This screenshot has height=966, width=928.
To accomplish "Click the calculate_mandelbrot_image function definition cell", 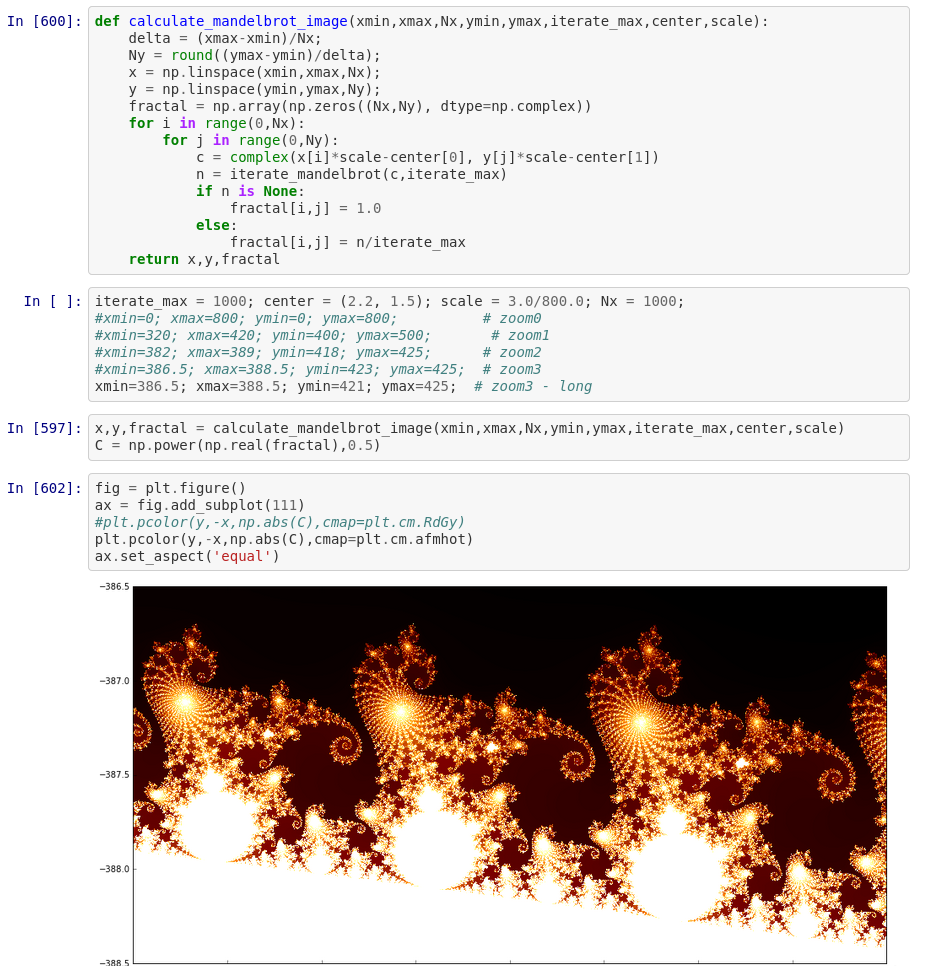I will pos(499,140).
